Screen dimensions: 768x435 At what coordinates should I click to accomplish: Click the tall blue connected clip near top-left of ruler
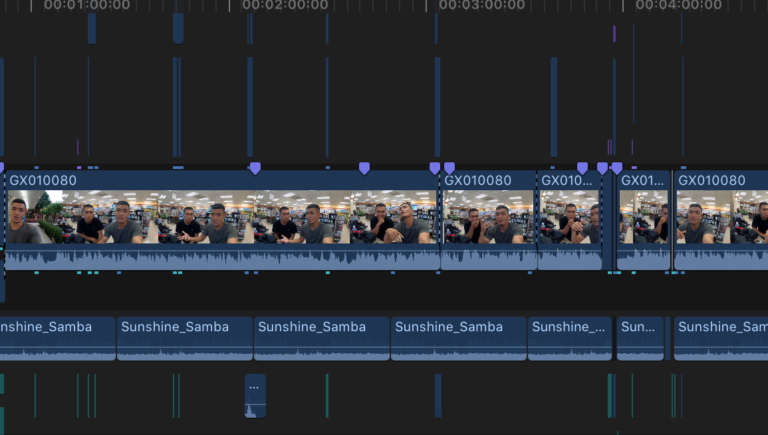pos(178,28)
